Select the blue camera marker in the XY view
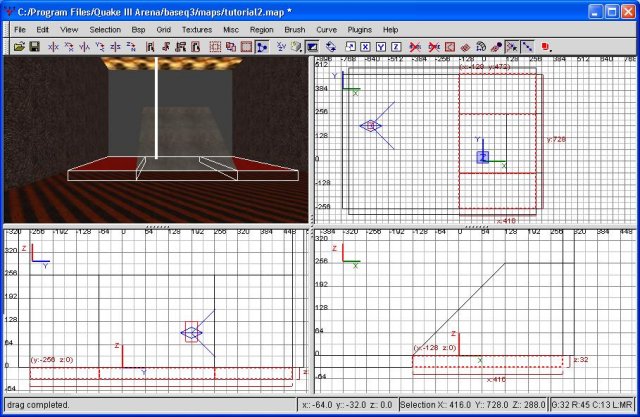640x417 pixels. point(371,126)
